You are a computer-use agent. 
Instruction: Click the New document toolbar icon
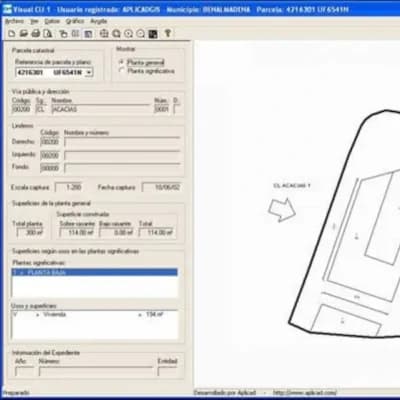[12, 33]
